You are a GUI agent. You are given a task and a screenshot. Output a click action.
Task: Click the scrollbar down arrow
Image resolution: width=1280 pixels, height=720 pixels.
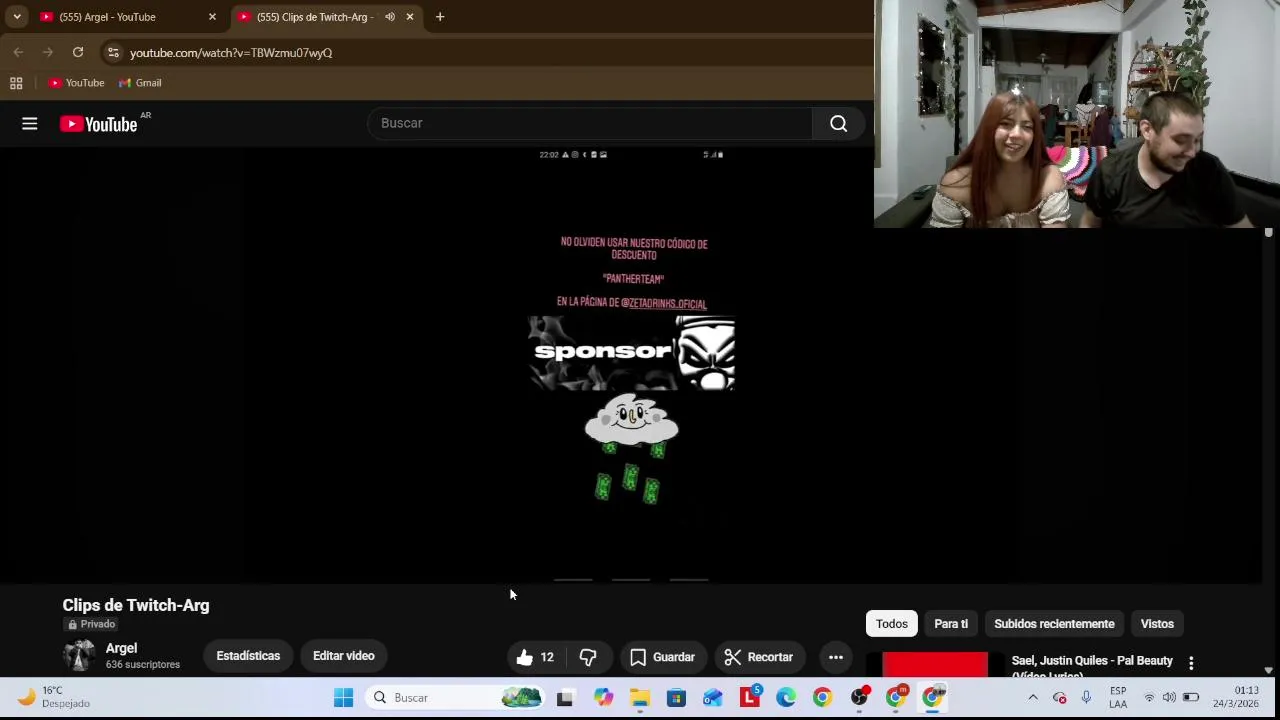[x=1268, y=671]
